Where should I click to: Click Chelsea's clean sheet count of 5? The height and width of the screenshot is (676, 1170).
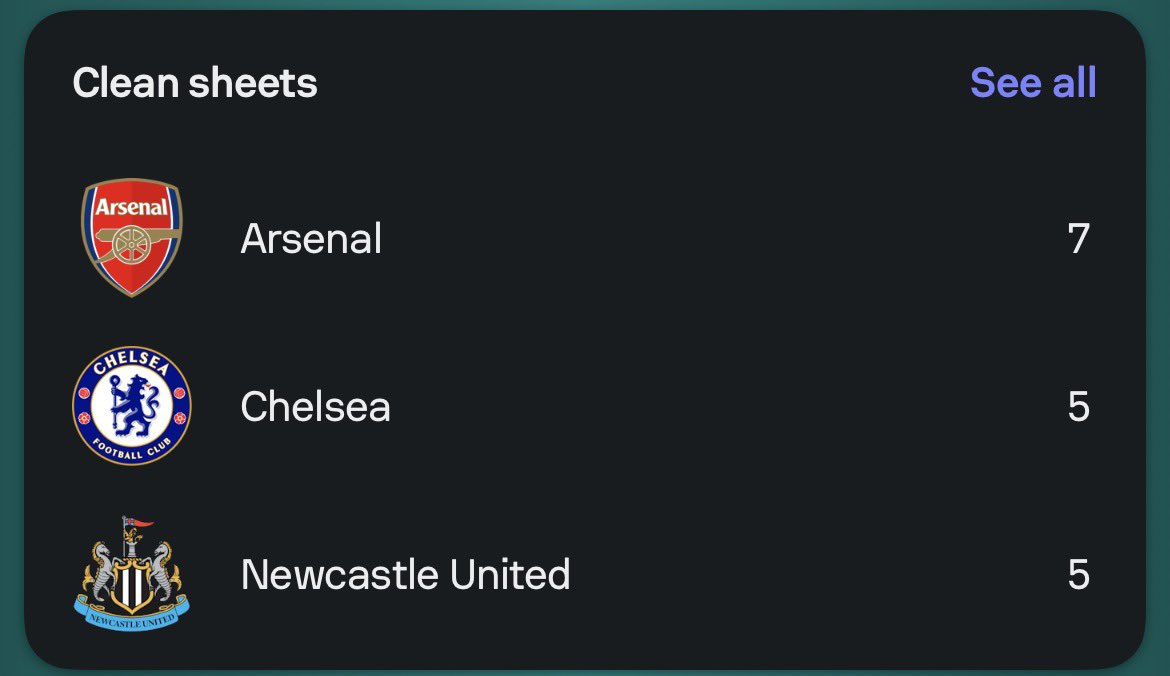coord(1079,407)
